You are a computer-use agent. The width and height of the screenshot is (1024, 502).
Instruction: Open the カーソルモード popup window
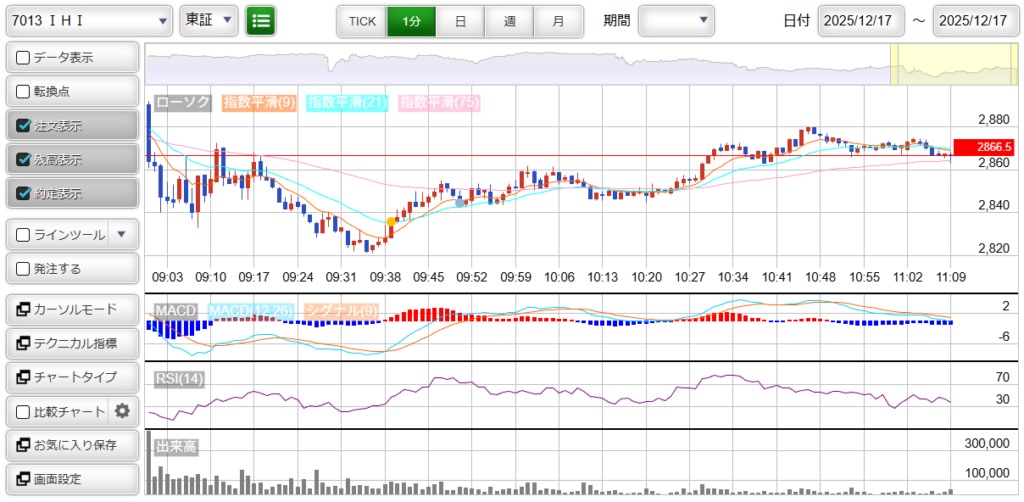(70, 309)
